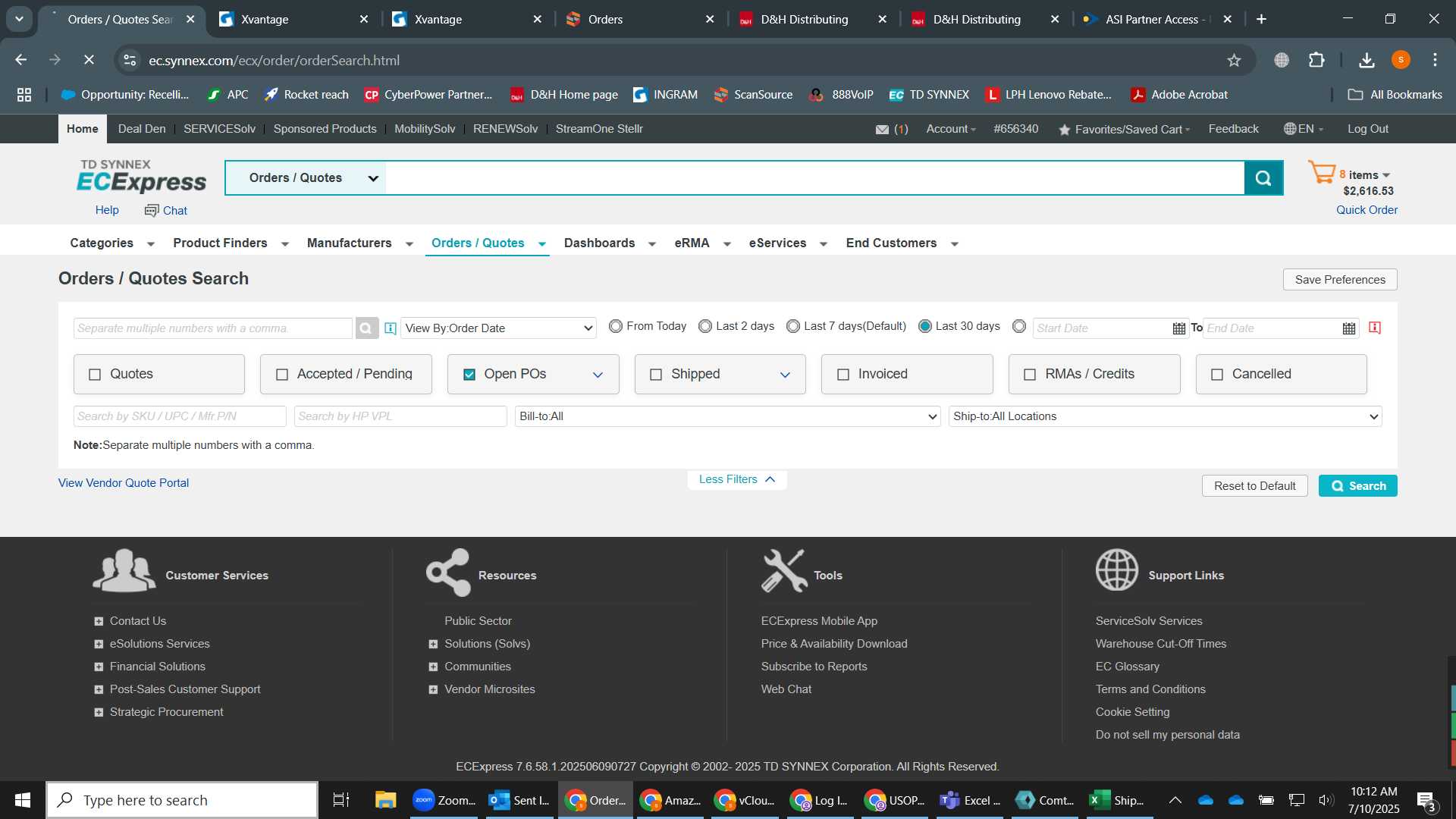Select the Last 7 days(Default) radio button
This screenshot has height=819, width=1456.
[793, 326]
